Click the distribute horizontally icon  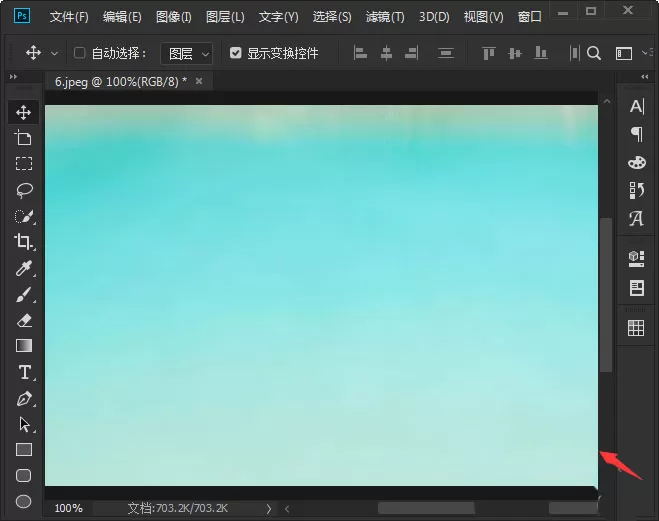574,53
